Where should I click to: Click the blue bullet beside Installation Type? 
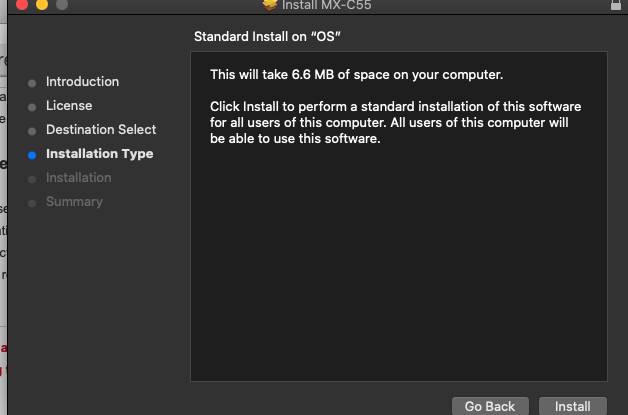coord(32,155)
